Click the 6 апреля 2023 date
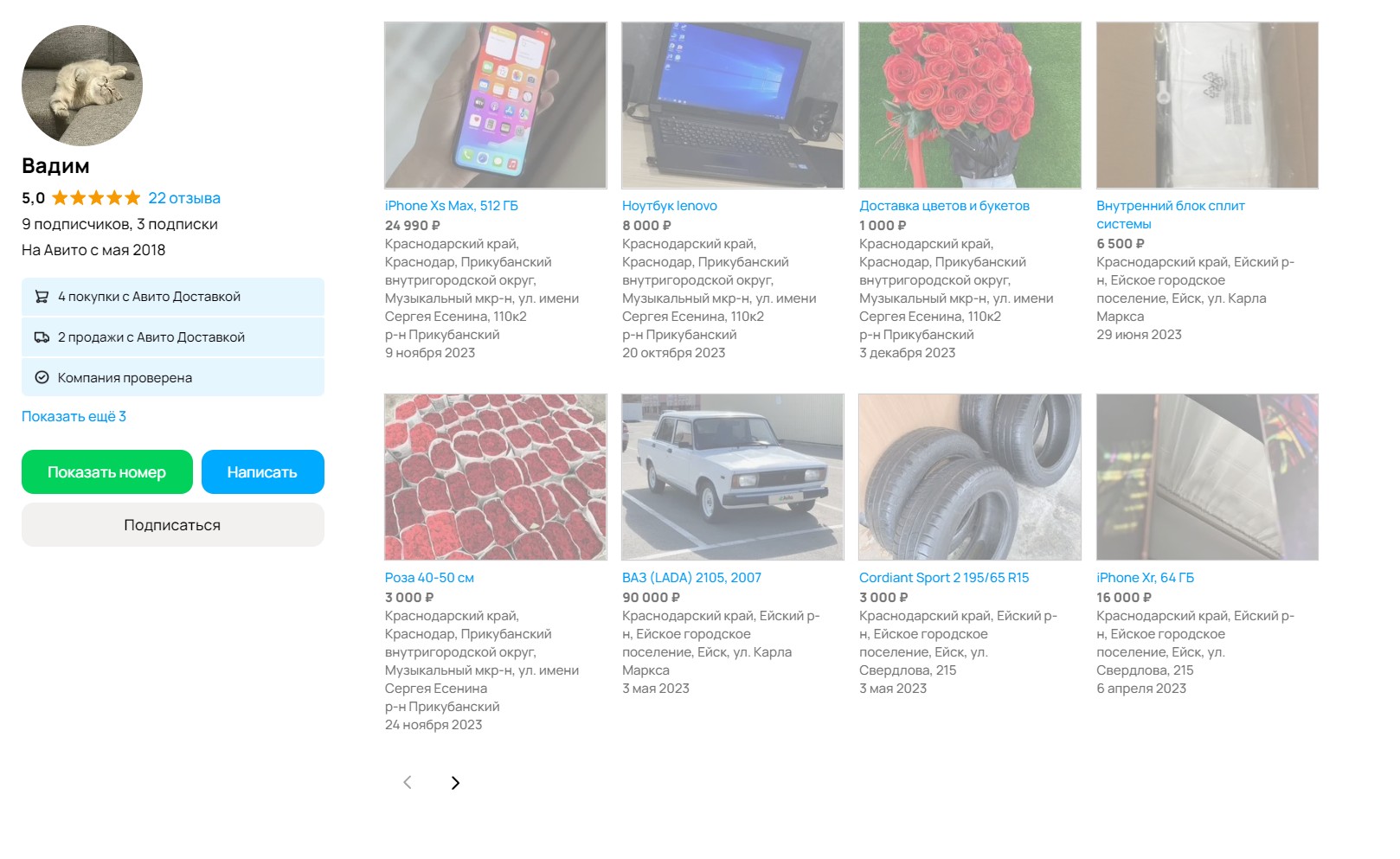The width and height of the screenshot is (1400, 859). 1141,689
